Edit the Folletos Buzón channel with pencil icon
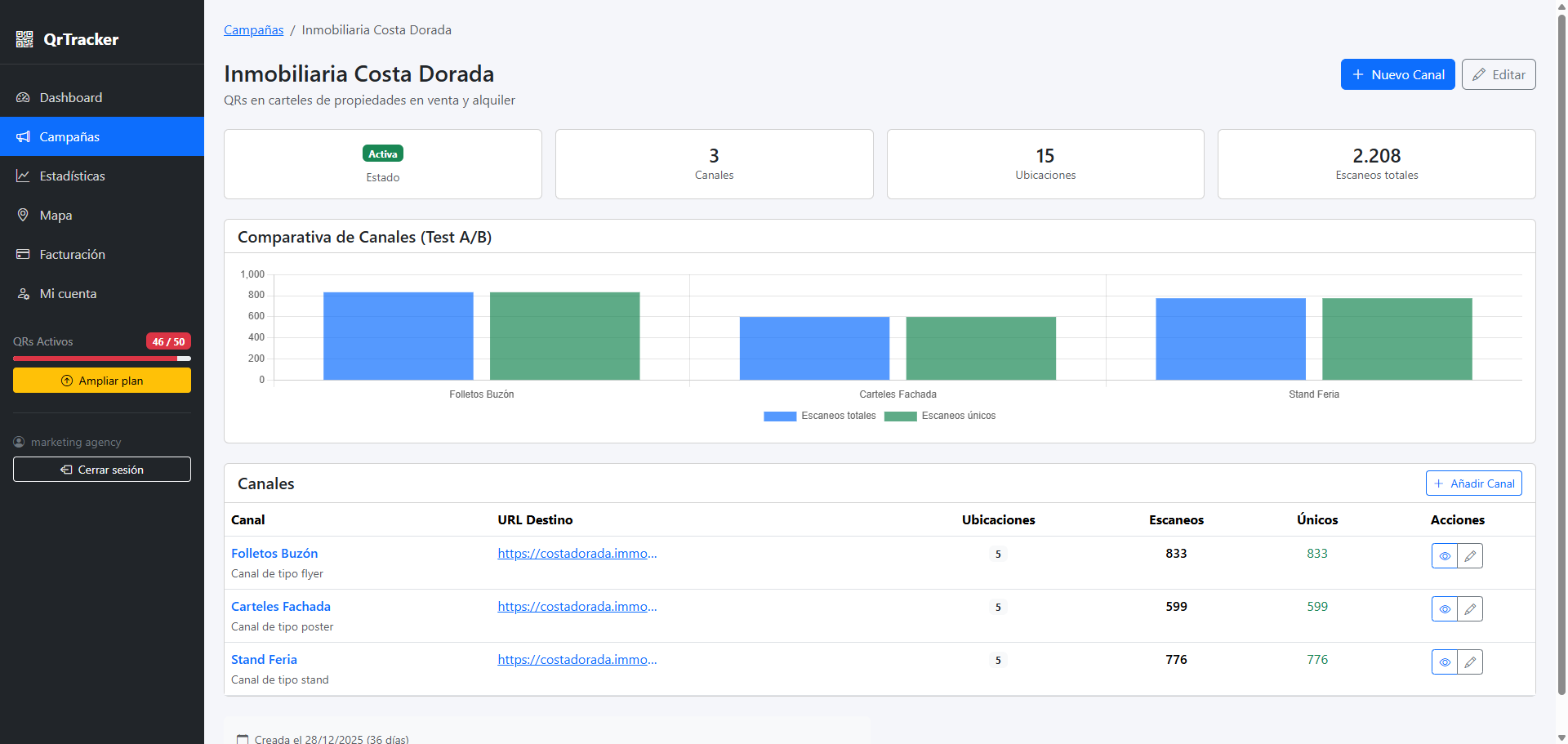This screenshot has width=1568, height=744. click(x=1470, y=556)
